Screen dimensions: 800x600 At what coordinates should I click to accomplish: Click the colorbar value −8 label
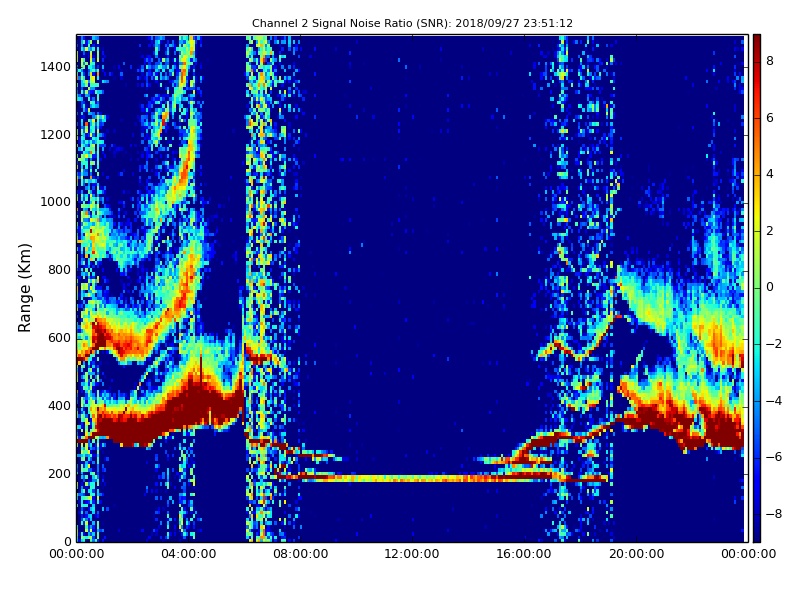pos(774,514)
